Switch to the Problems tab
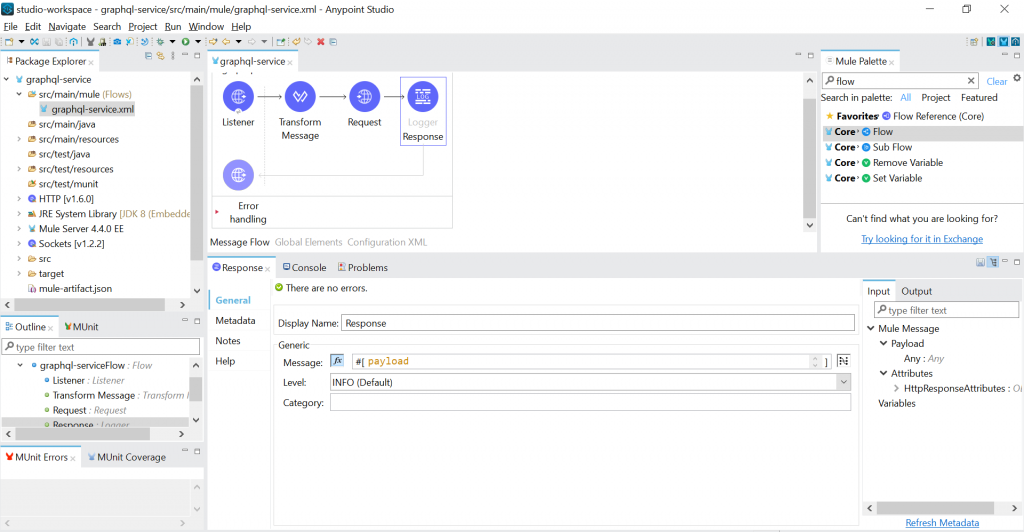Viewport: 1024px width, 532px height. pyautogui.click(x=362, y=268)
